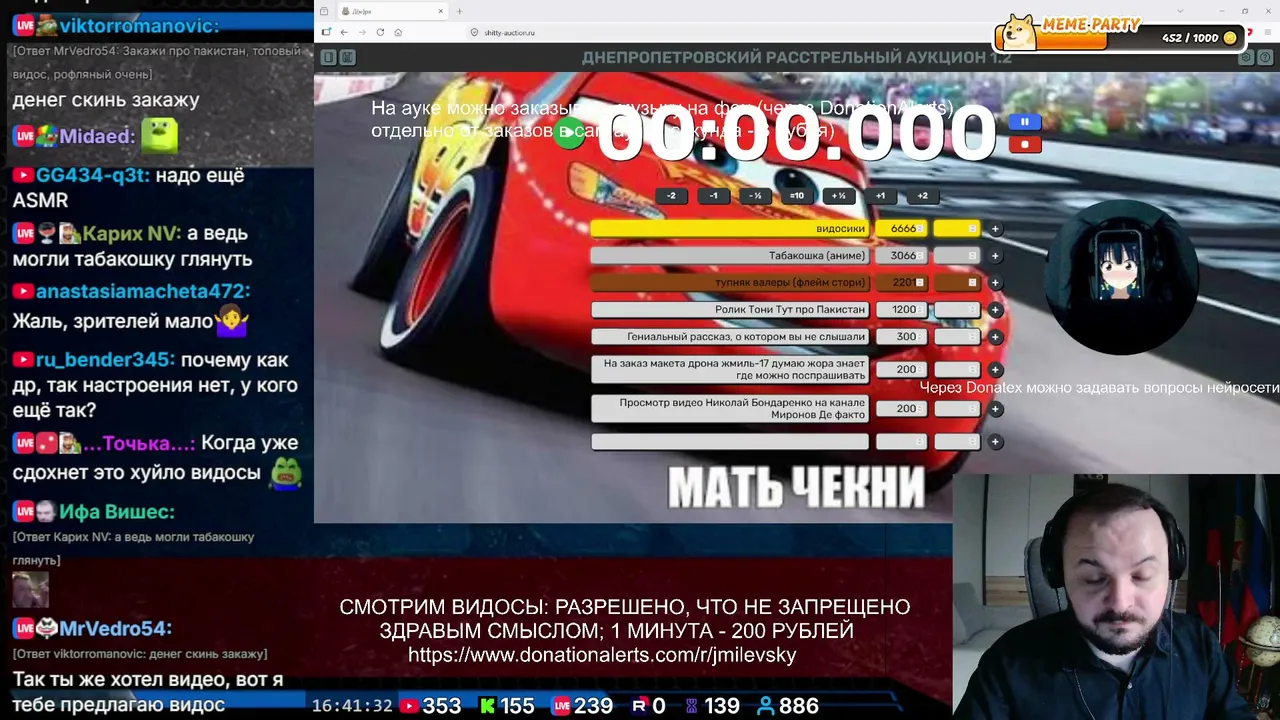Viewport: 1280px width, 720px height.
Task: Open the auction help question icon
Action: tap(1264, 58)
